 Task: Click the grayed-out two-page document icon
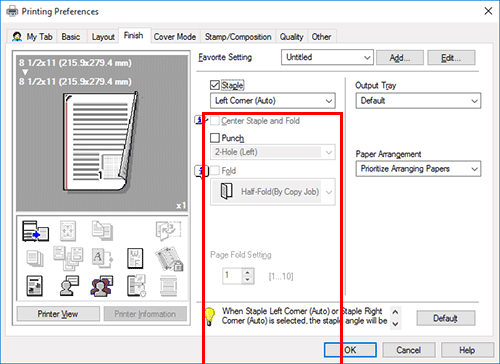coord(102,230)
